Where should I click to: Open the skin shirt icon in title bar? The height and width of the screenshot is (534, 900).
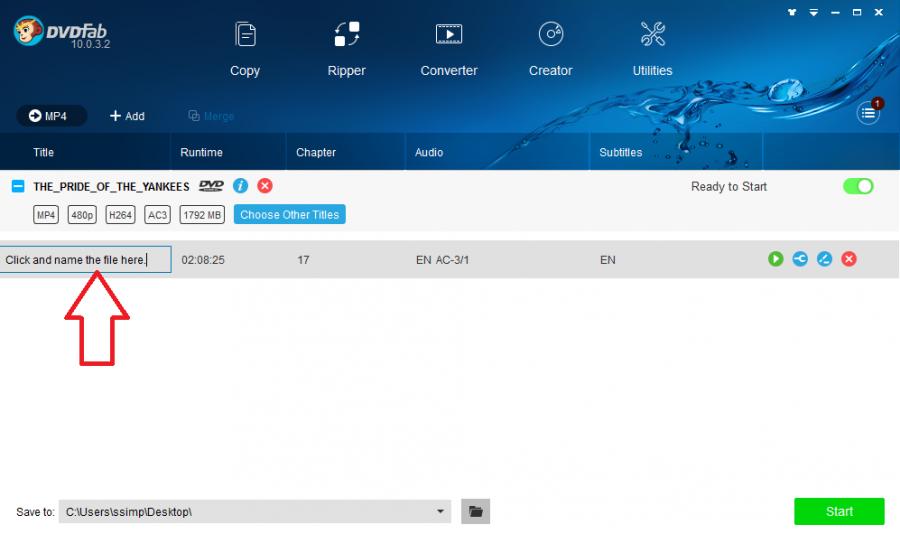[x=792, y=12]
